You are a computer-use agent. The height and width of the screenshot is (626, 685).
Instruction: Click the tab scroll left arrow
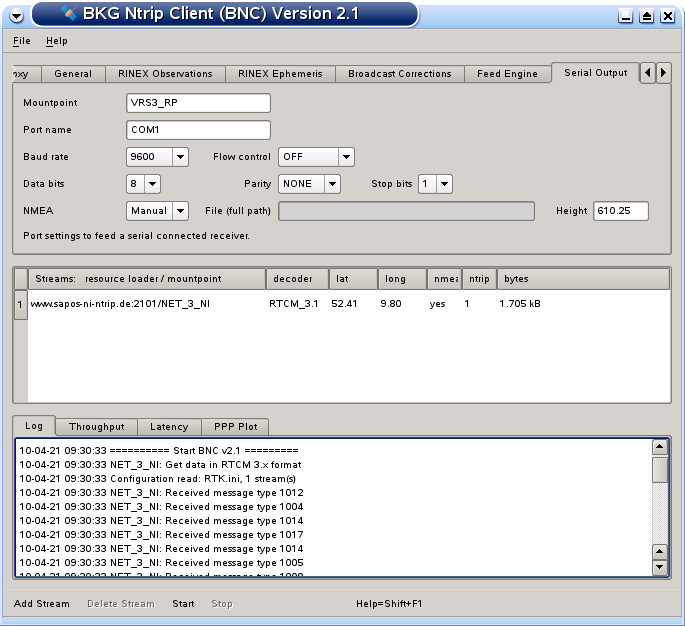point(648,73)
